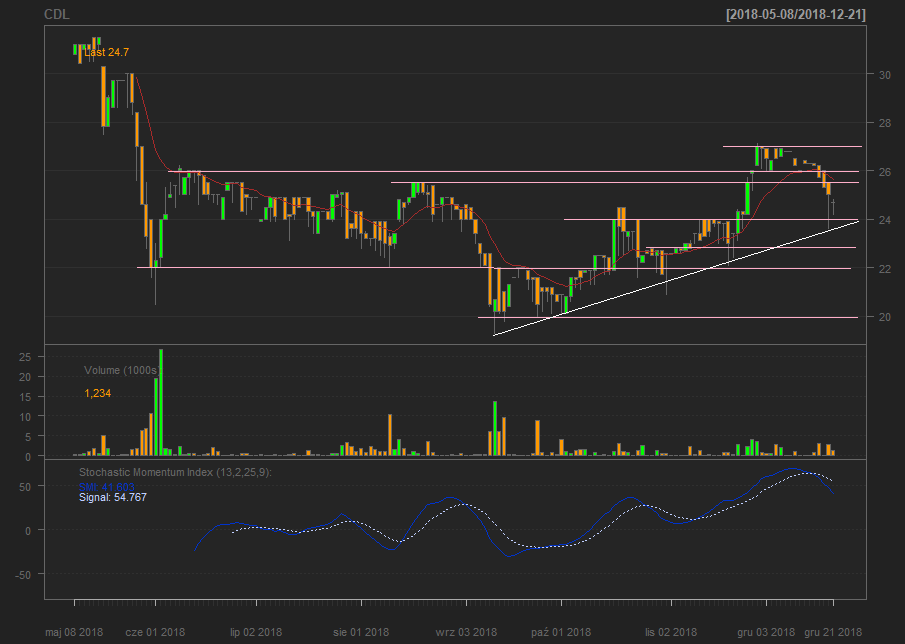905x644 pixels.
Task: Click price axis label 20
Action: pyautogui.click(x=885, y=317)
